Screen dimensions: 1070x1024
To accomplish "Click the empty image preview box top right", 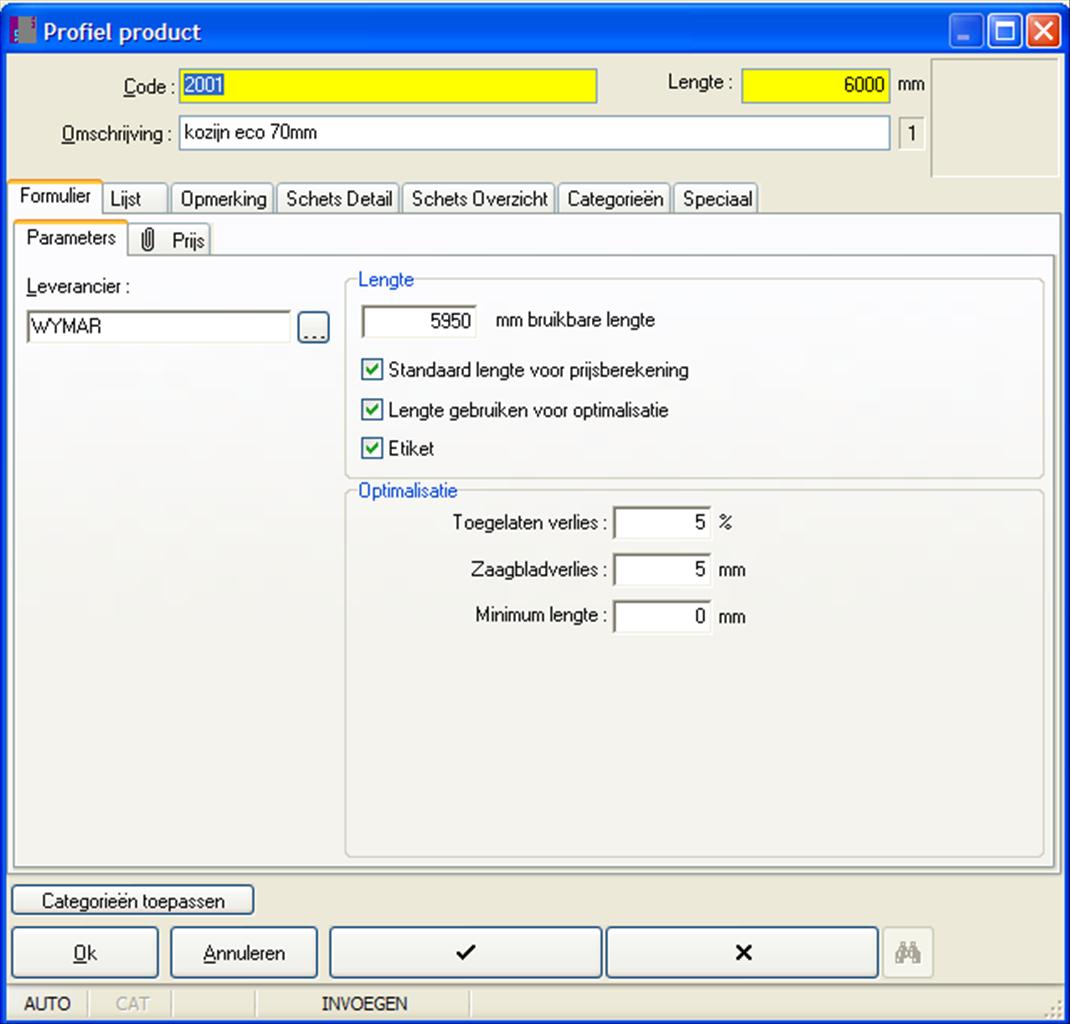I will click(x=994, y=118).
